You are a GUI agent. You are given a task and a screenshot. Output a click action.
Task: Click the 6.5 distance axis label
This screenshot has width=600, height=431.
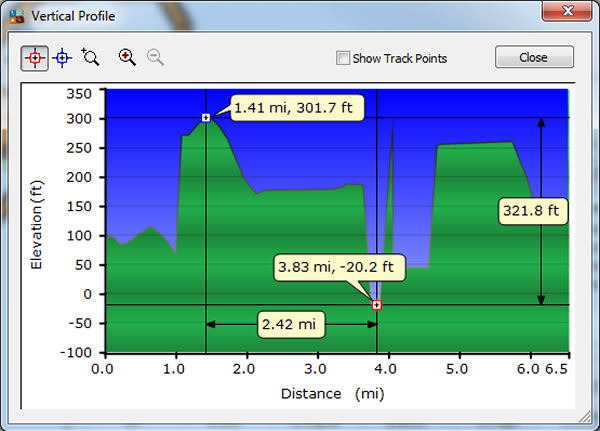556,369
